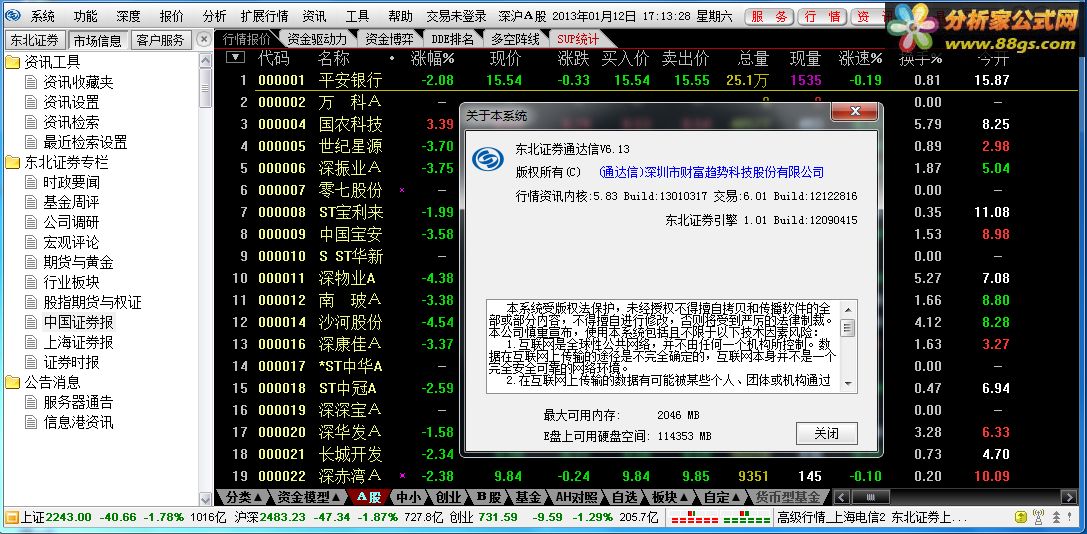Image resolution: width=1087 pixels, height=534 pixels.
Task: Click the down arrow of the license text scrollbar
Action: 849,384
